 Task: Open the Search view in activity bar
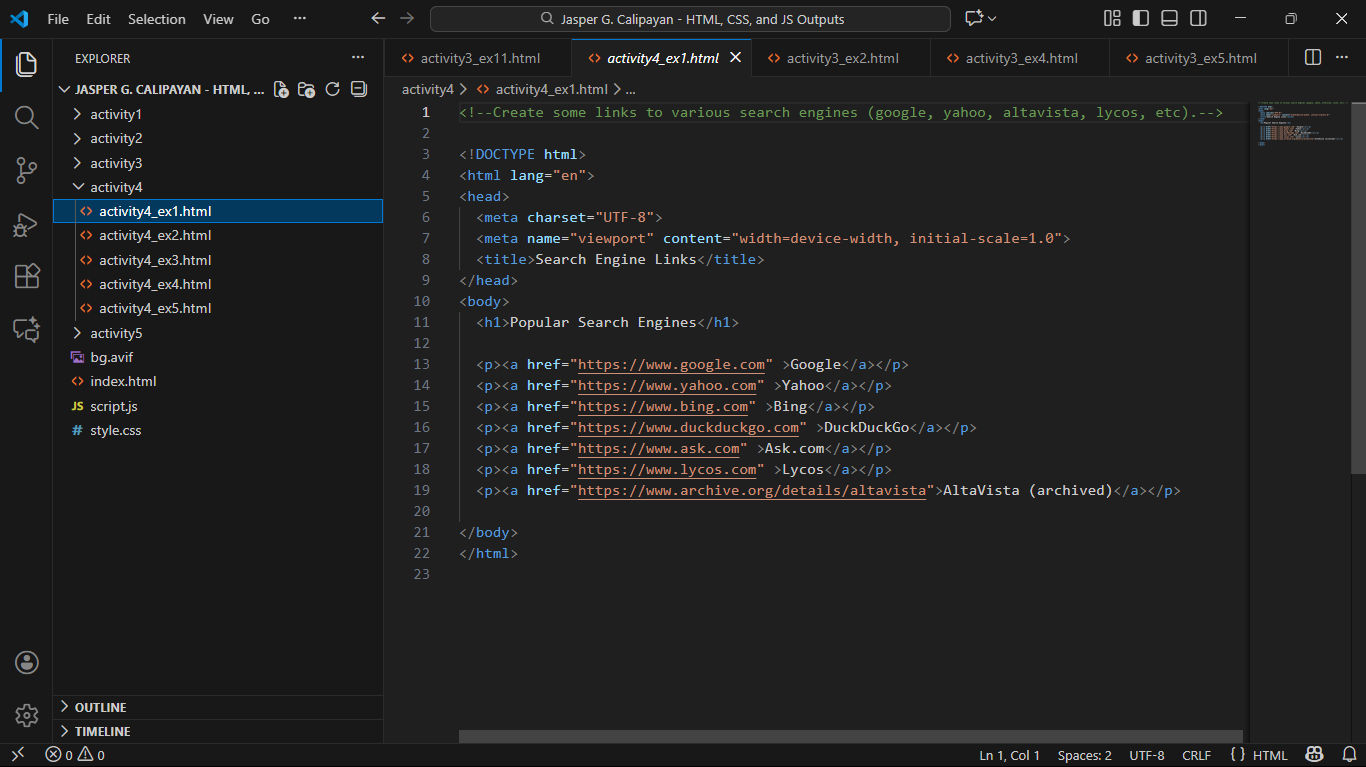(26, 118)
